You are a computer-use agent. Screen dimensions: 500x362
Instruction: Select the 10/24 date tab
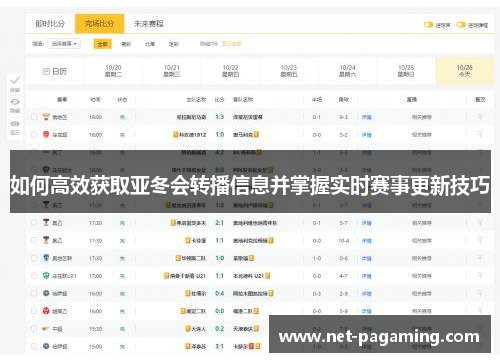pyautogui.click(x=347, y=71)
